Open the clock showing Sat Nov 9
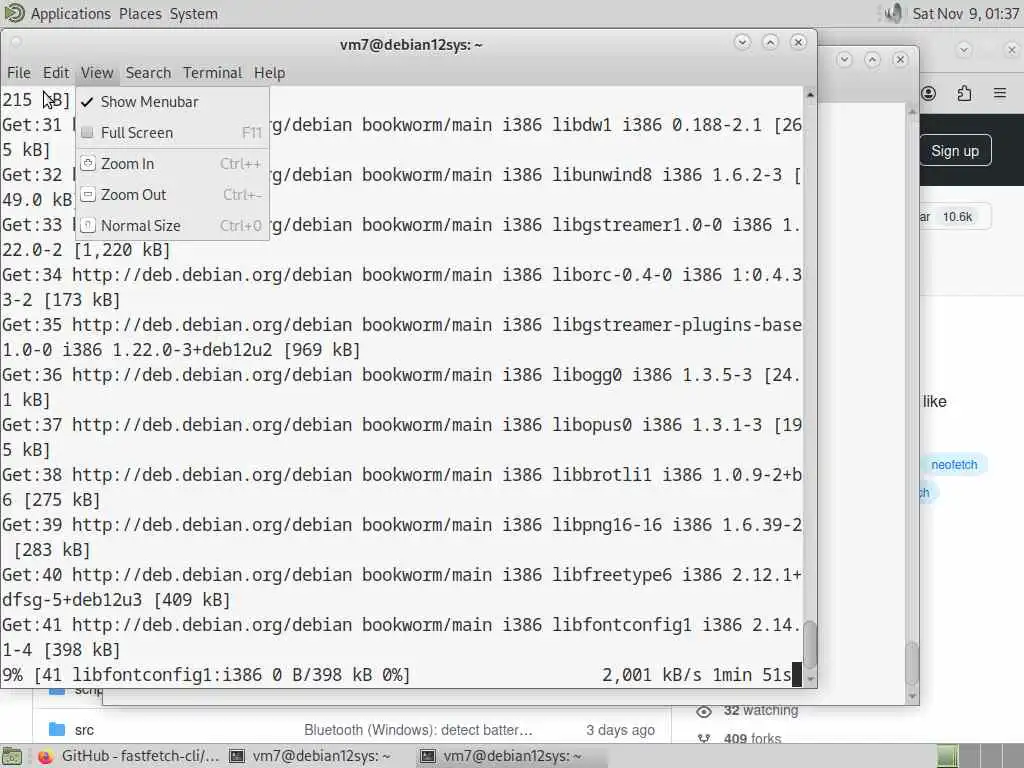This screenshot has width=1024, height=768. pyautogui.click(x=965, y=14)
